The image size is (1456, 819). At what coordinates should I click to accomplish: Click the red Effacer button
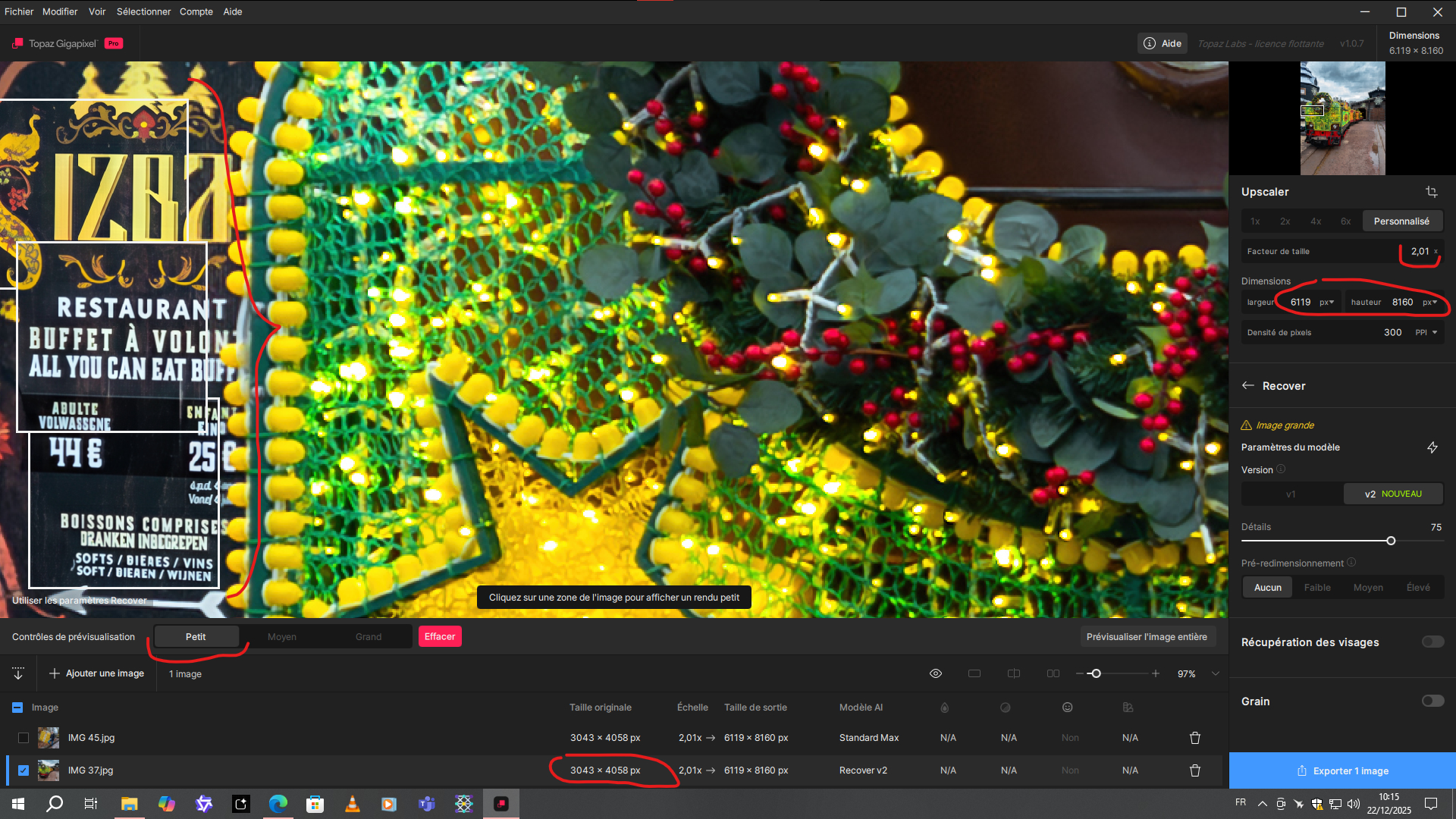pos(440,637)
